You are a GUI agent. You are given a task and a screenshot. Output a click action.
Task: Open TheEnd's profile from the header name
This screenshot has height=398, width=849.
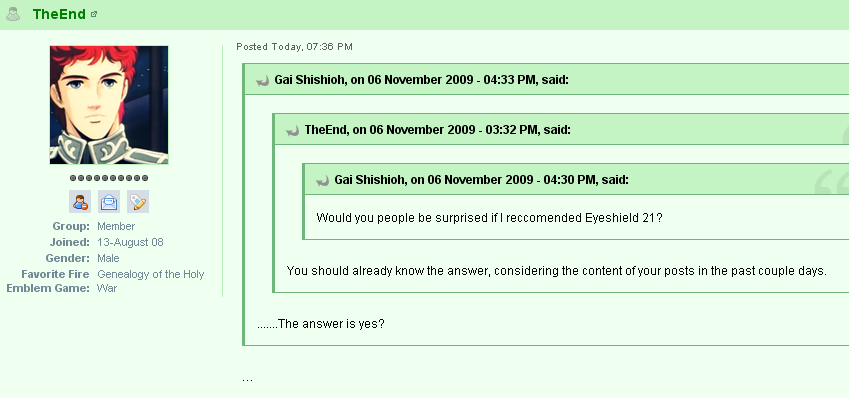(x=59, y=14)
